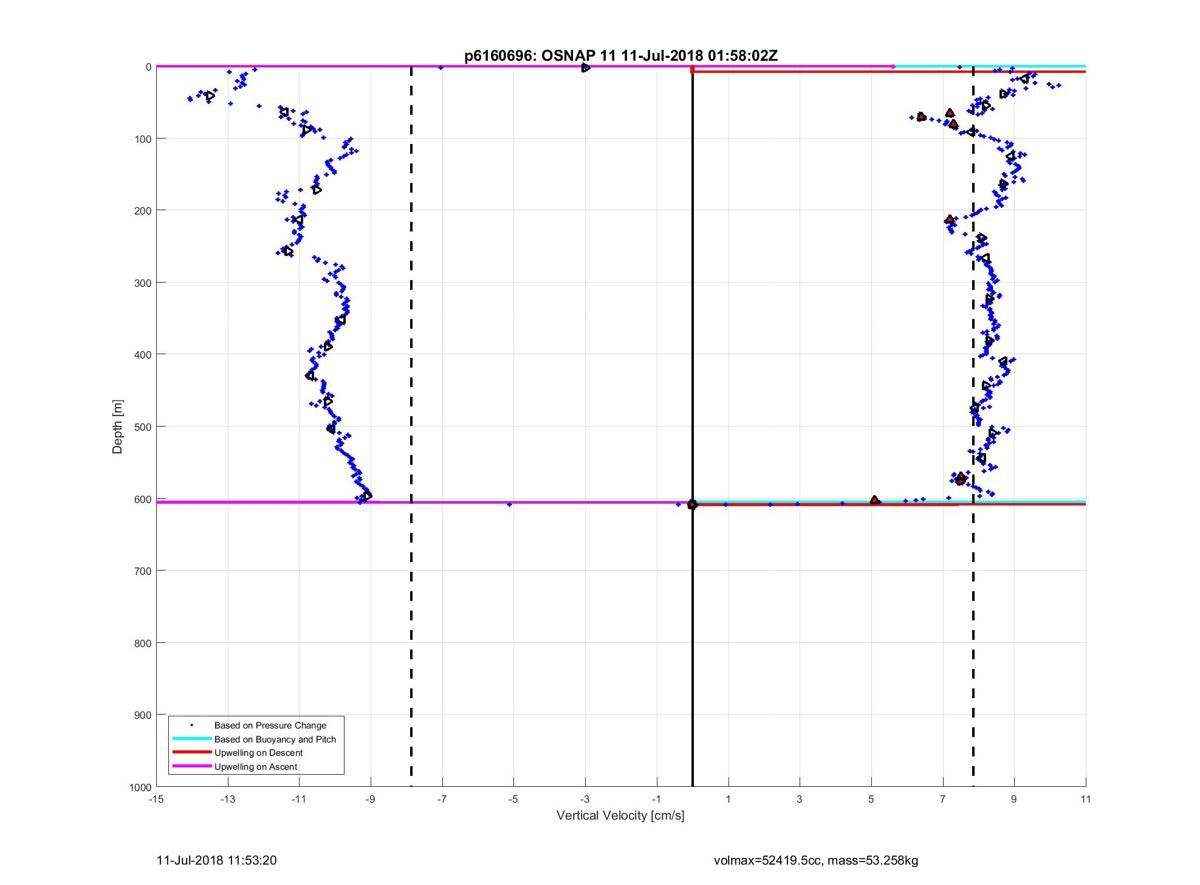Click the red line sample in the legend

pyautogui.click(x=191, y=752)
